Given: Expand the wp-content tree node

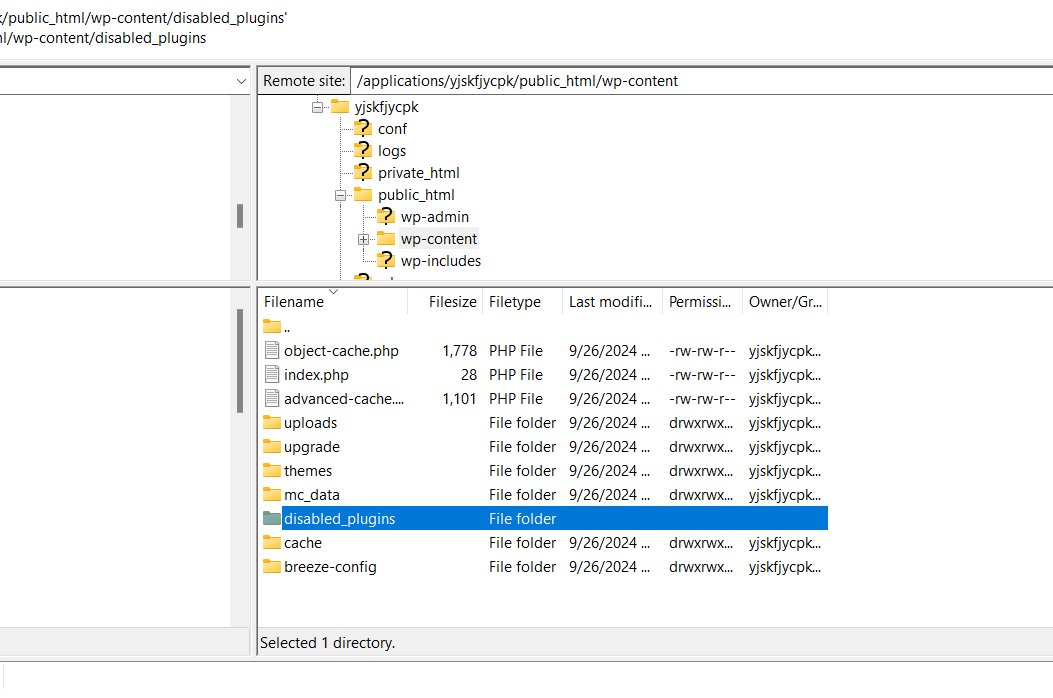Looking at the screenshot, I should coord(364,239).
